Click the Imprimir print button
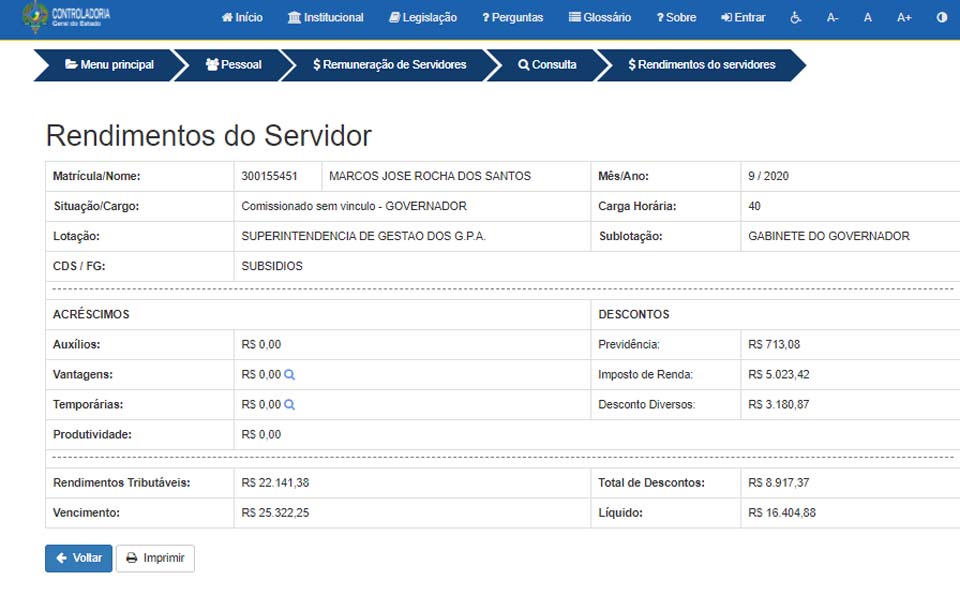The height and width of the screenshot is (610, 960). click(155, 558)
